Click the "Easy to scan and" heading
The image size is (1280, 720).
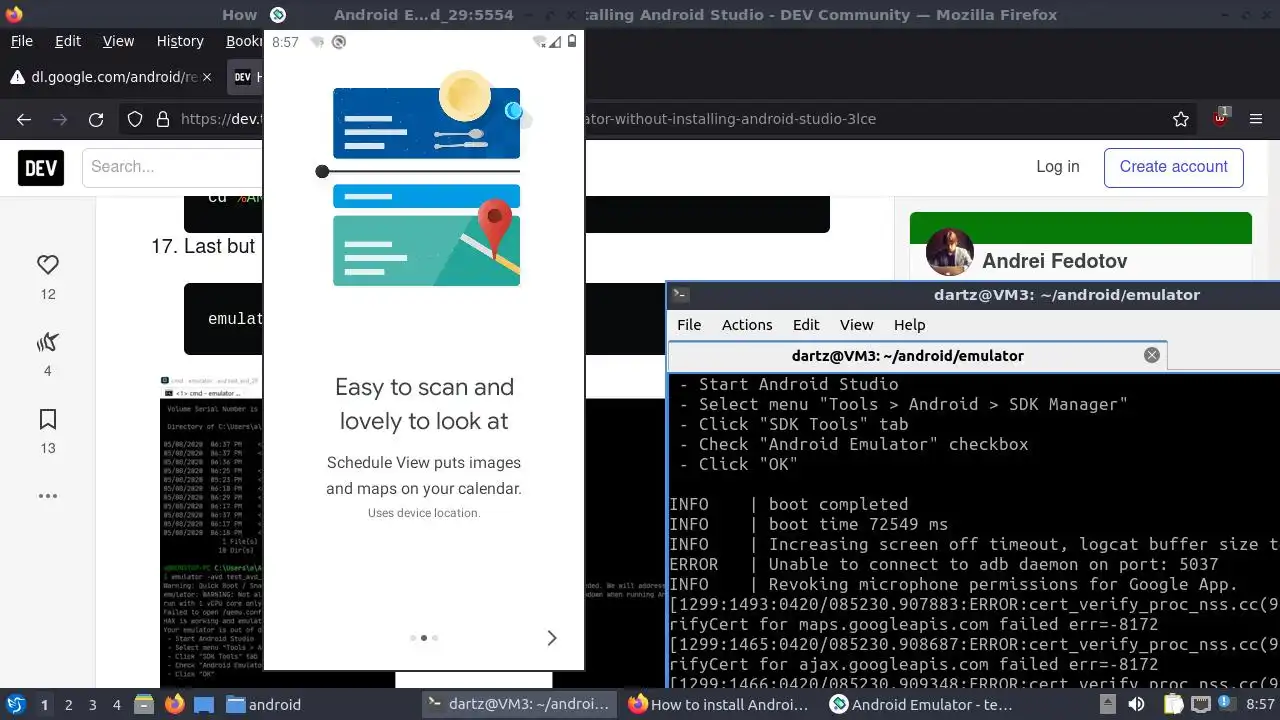tap(424, 387)
